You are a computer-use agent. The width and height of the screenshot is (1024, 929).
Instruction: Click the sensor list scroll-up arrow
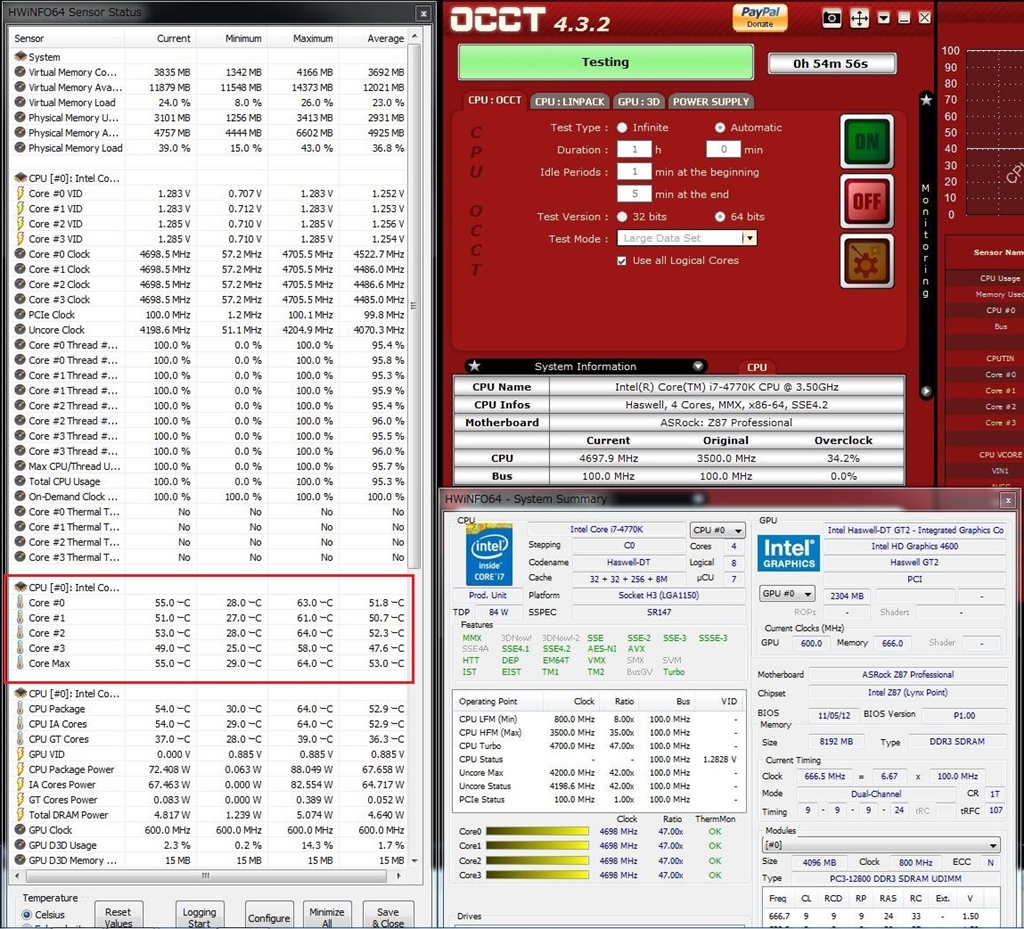(x=414, y=37)
